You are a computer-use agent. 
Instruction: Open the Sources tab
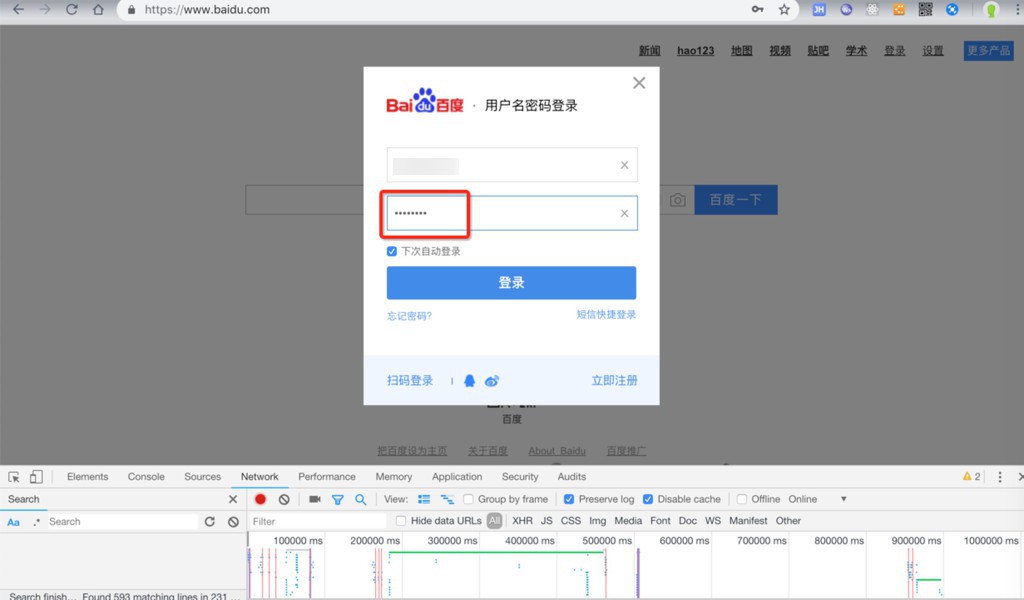pos(202,477)
